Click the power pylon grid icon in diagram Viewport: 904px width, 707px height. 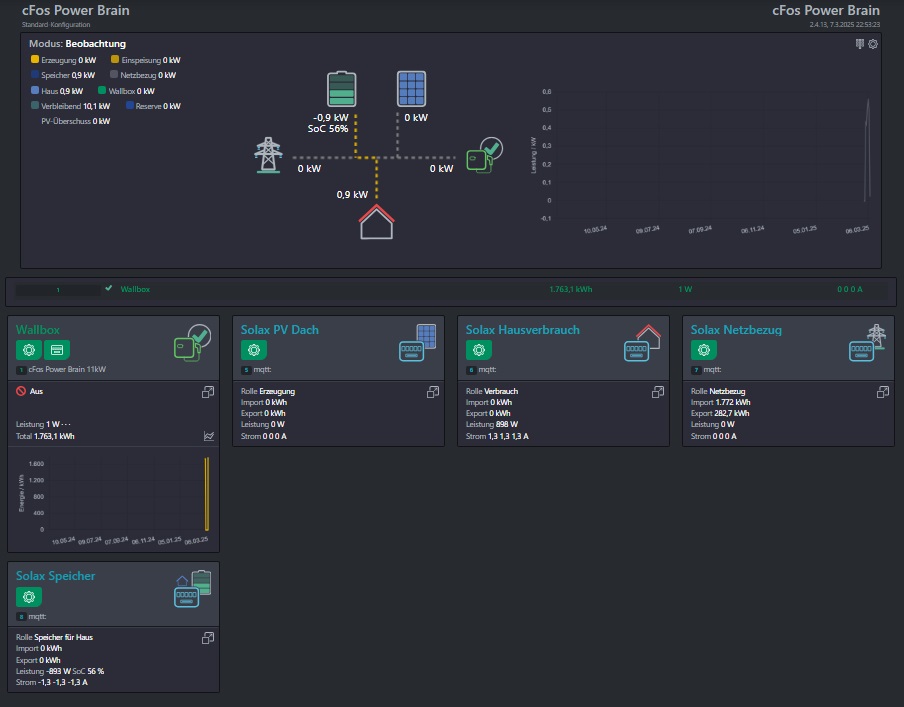269,155
